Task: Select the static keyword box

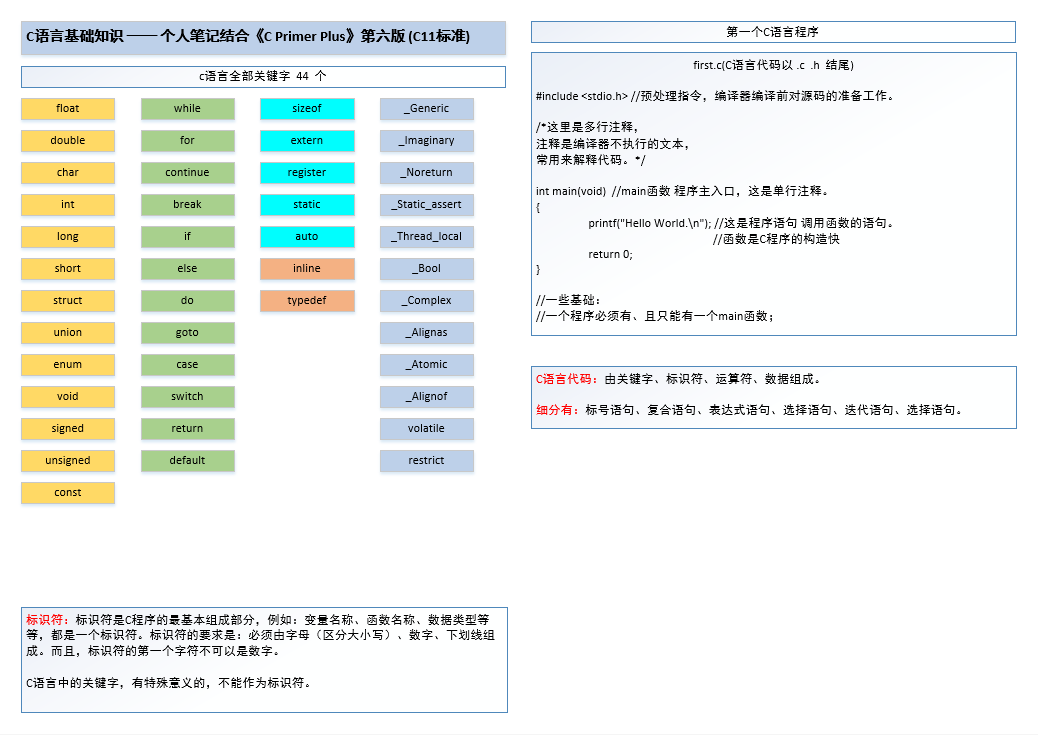Action: 307,205
